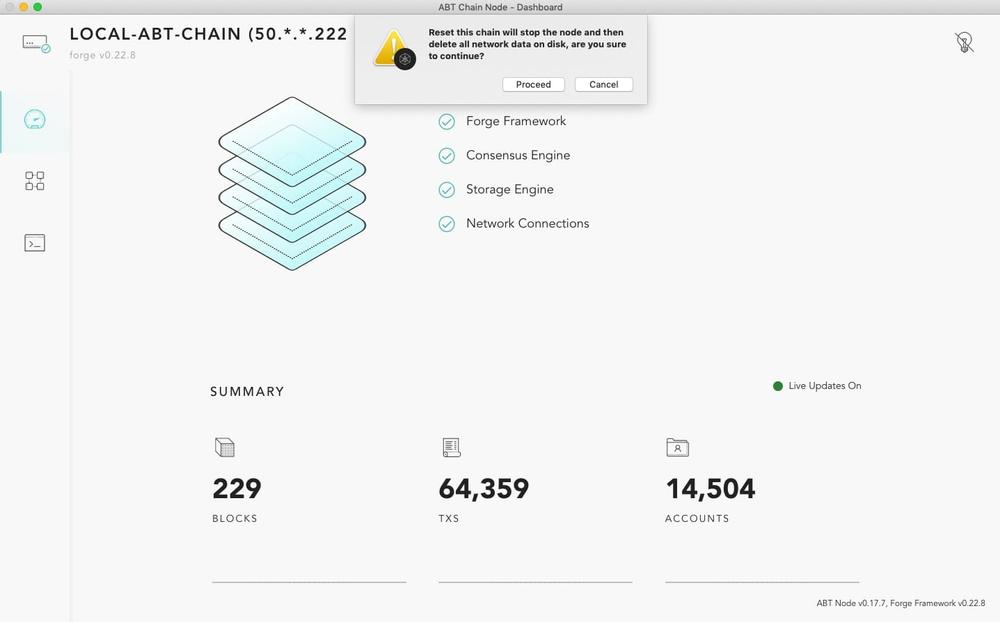Click the 14,504 accounts count
The image size is (1000, 622).
pyautogui.click(x=710, y=489)
